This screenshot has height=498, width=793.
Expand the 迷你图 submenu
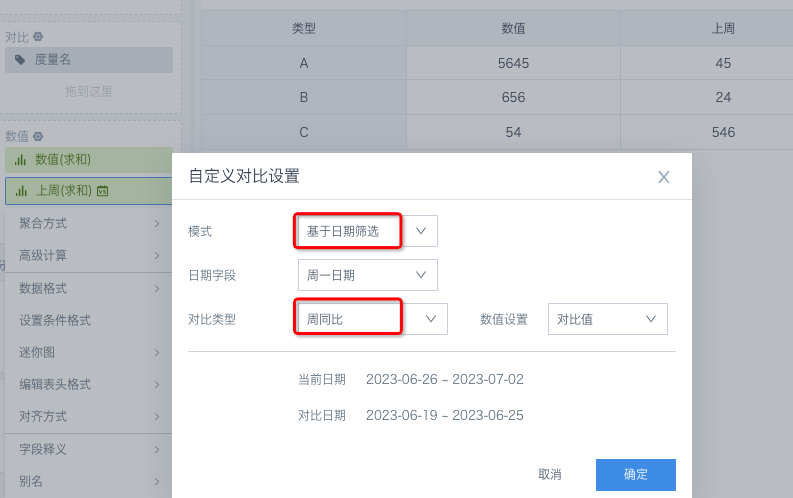(89, 352)
